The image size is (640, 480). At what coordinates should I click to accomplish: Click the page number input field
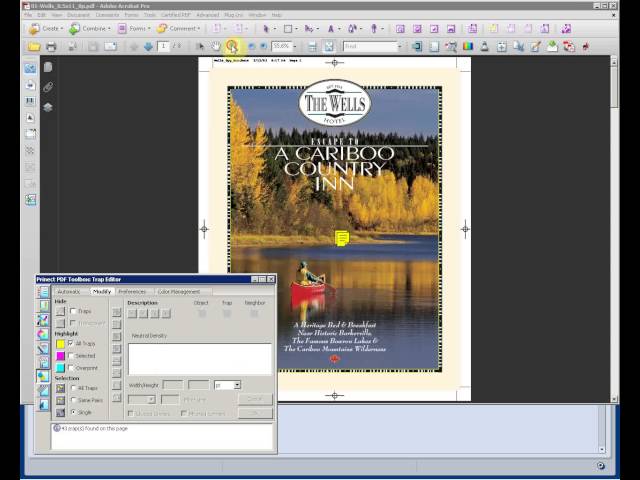tap(164, 46)
